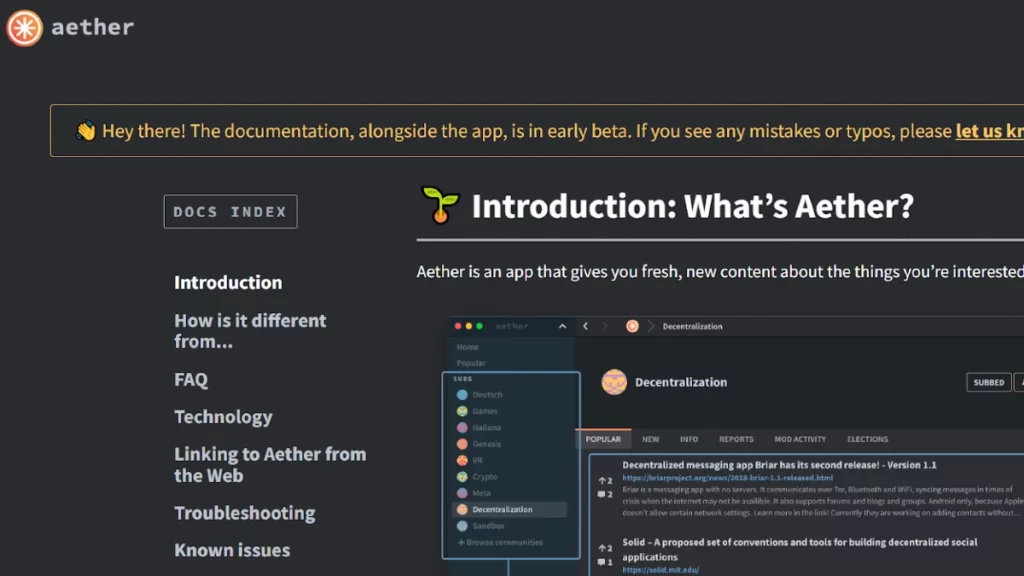Click the Genesis community icon
1024x576 pixels.
coord(462,443)
